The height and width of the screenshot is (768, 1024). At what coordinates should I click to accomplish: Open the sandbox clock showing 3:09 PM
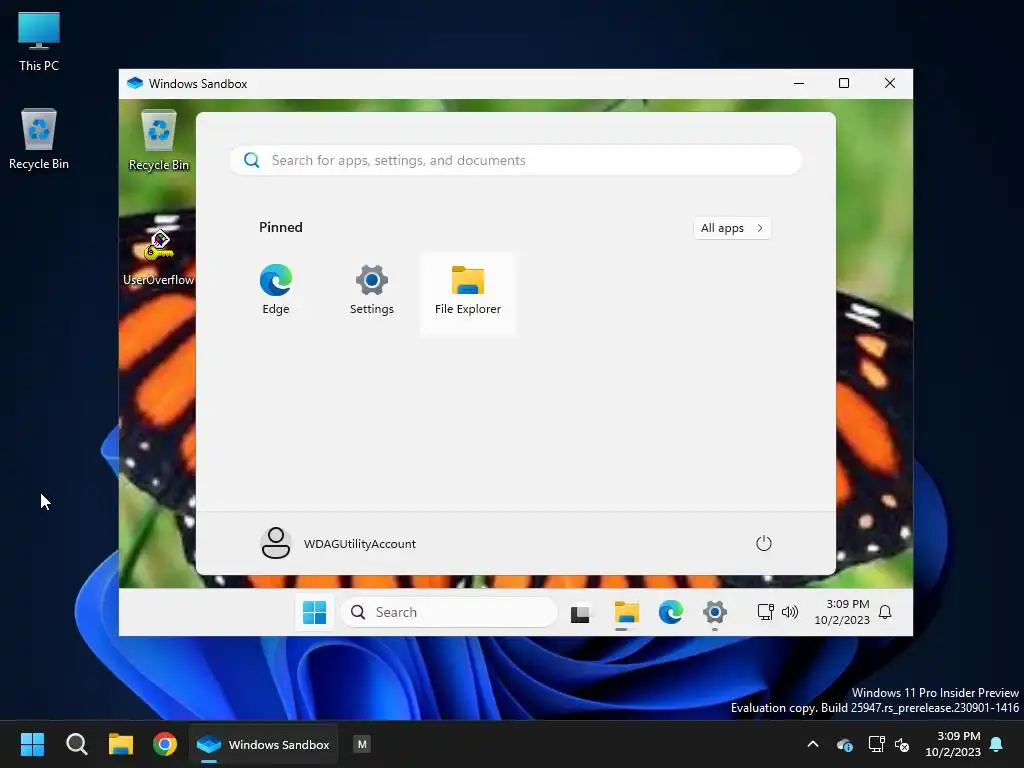(842, 612)
